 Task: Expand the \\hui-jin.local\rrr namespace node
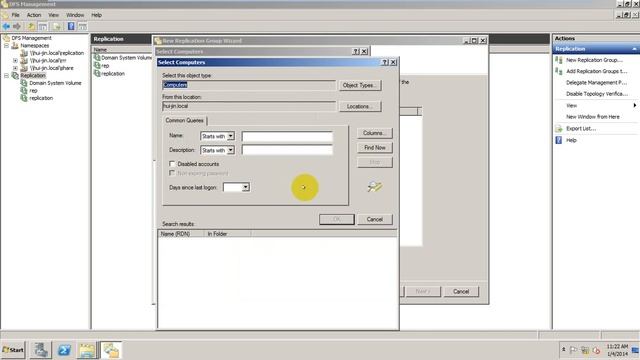(x=15, y=60)
